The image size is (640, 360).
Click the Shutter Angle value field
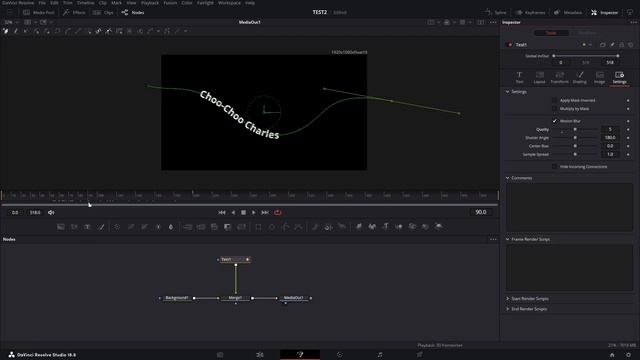[610, 138]
